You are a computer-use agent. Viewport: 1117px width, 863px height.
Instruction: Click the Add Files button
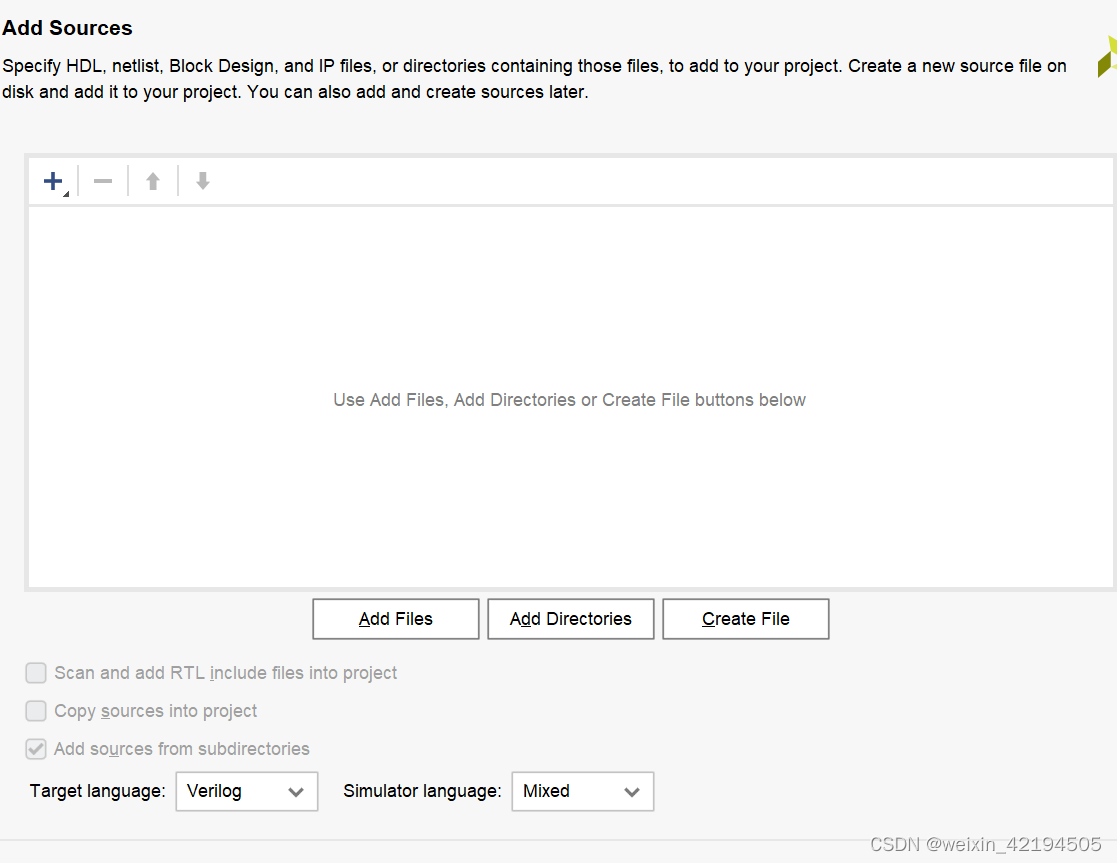tap(395, 619)
